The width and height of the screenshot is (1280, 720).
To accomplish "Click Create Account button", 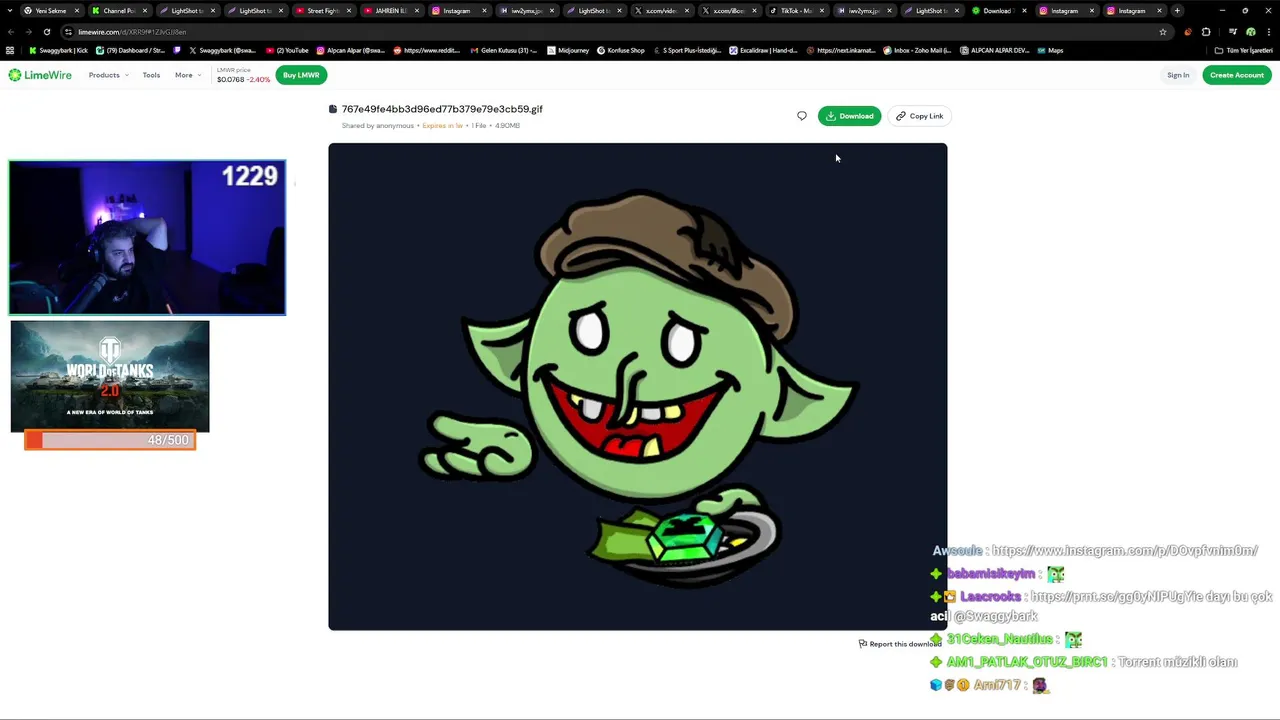I will point(1237,75).
